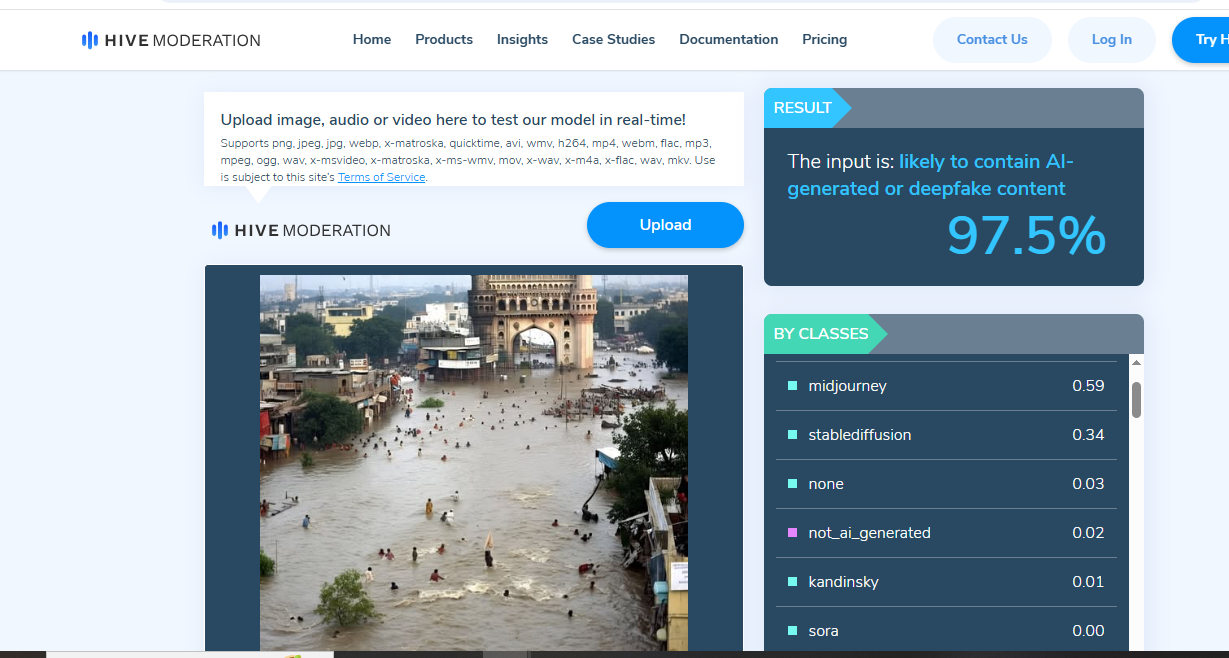The height and width of the screenshot is (658, 1229).
Task: Open the Documentation nav link
Action: pyautogui.click(x=728, y=40)
